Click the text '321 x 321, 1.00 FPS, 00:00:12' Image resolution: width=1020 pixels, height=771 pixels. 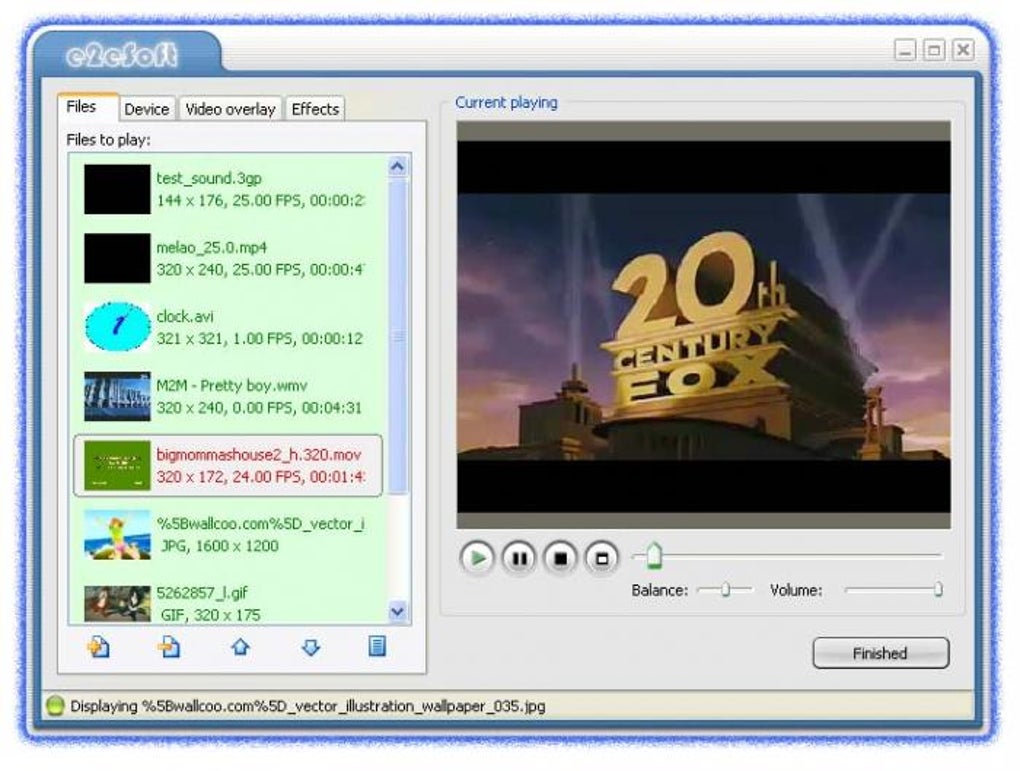[x=260, y=338]
